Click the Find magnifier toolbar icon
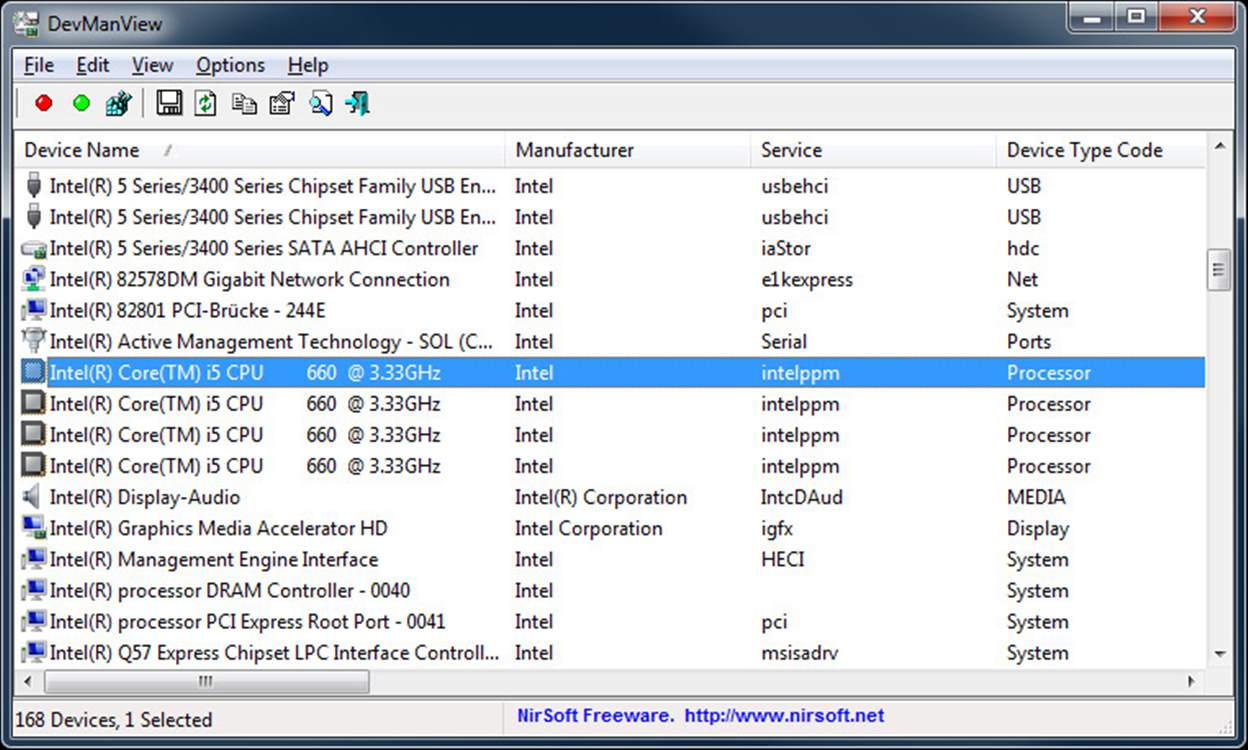Viewport: 1248px width, 750px height. pyautogui.click(x=320, y=103)
